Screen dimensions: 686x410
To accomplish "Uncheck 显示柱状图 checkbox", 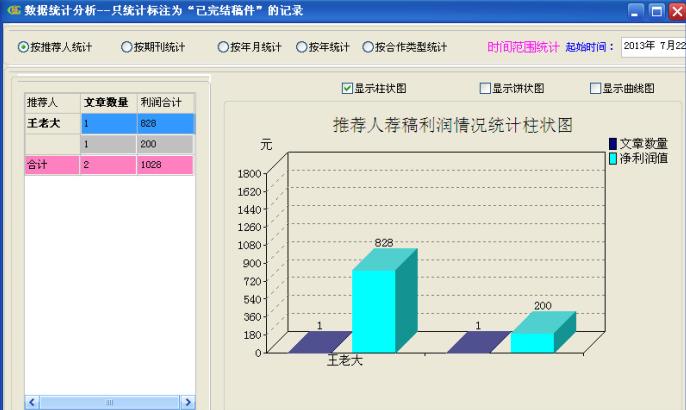I will [347, 88].
